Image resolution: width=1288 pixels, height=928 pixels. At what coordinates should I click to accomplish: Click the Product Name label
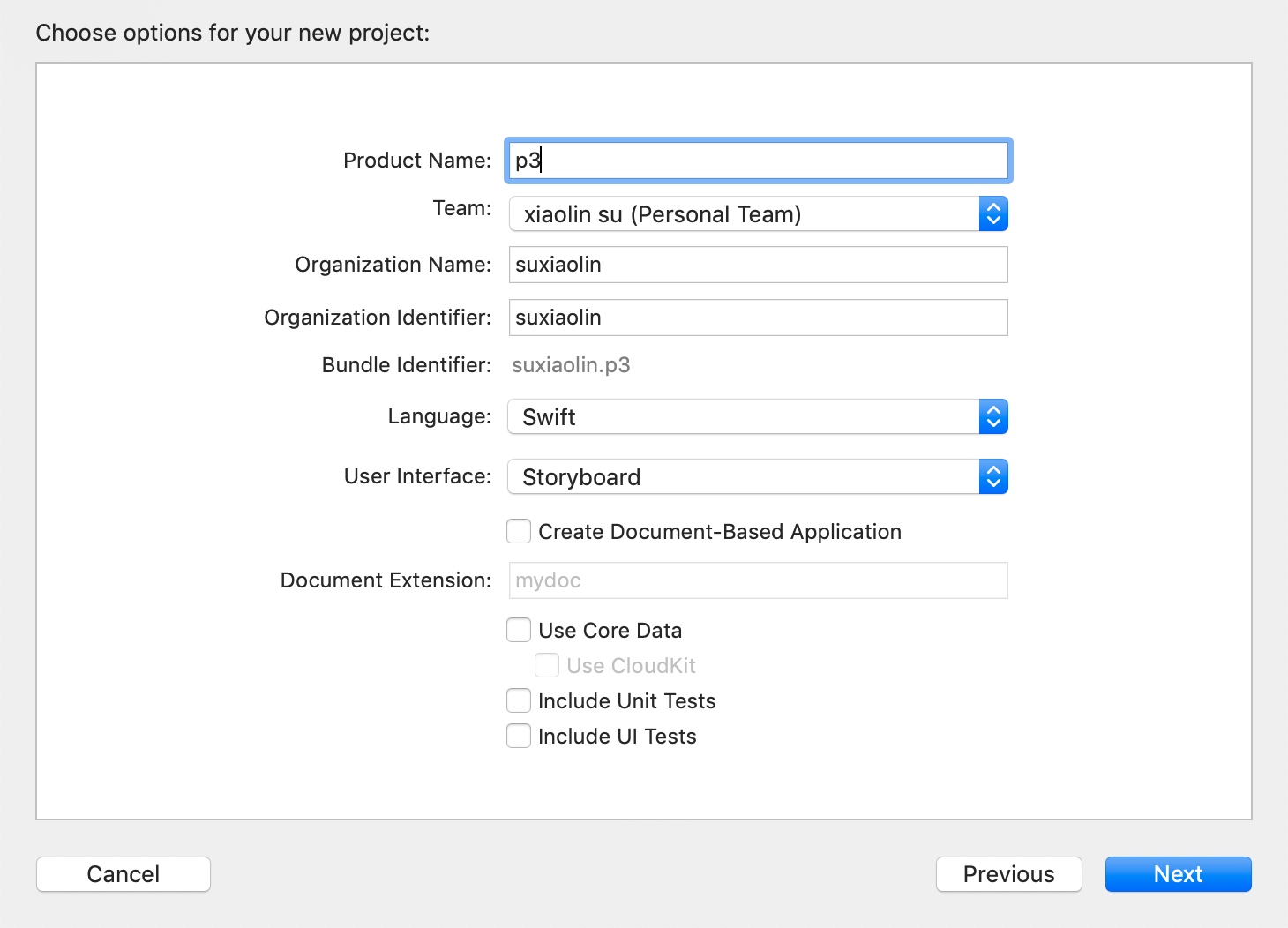point(417,161)
